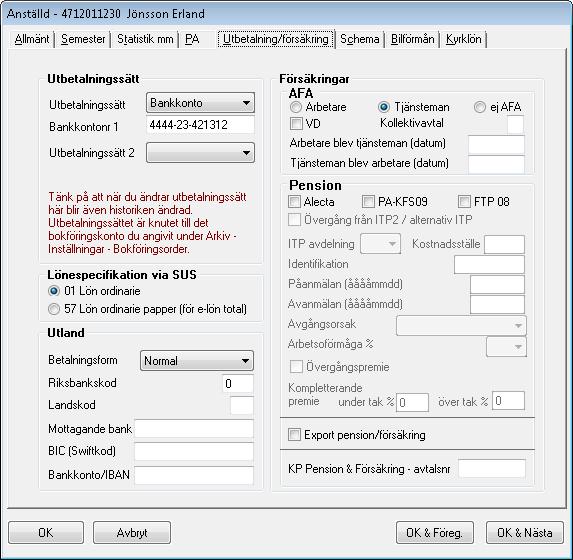Screen dimensions: 573x560
Task: Check the PA-KFS09 checkbox
Action: click(368, 201)
